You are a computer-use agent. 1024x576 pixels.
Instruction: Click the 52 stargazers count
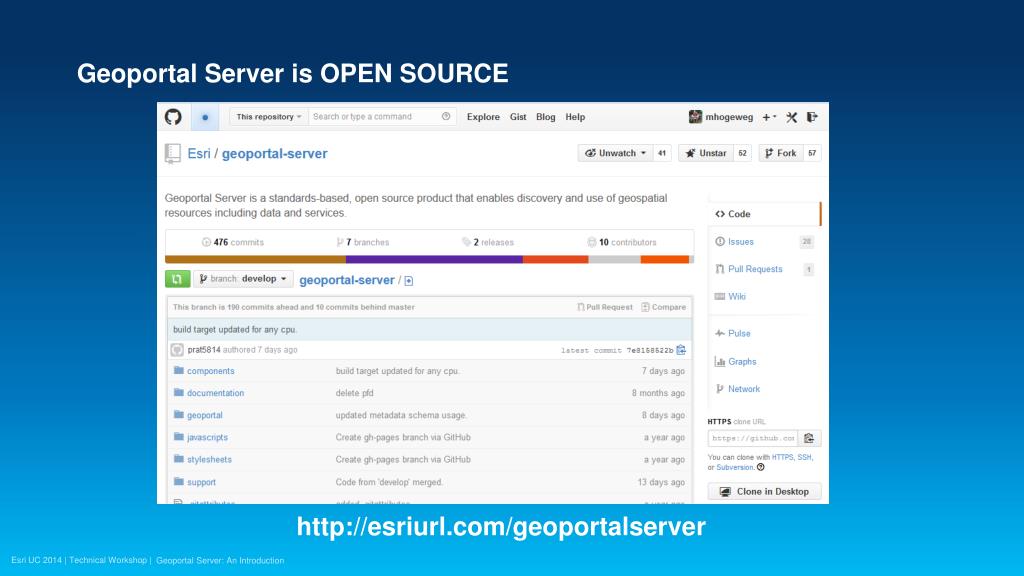(742, 153)
